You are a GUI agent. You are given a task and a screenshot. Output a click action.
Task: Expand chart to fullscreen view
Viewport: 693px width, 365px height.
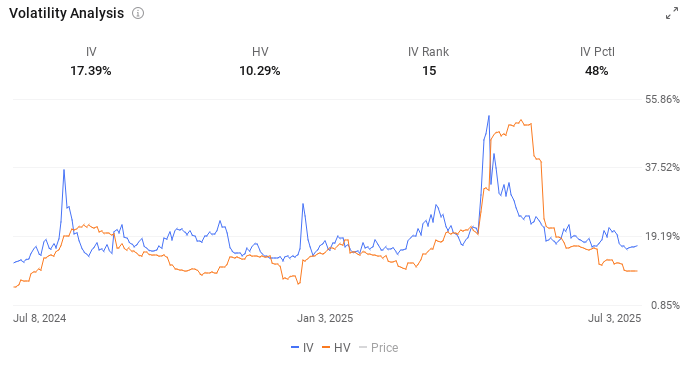tap(672, 13)
